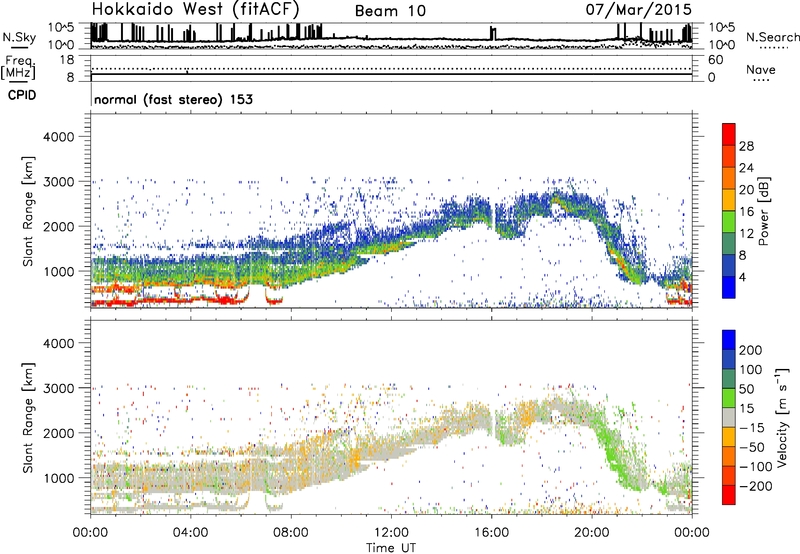Select the '04:00' time tick label

pos(190,533)
